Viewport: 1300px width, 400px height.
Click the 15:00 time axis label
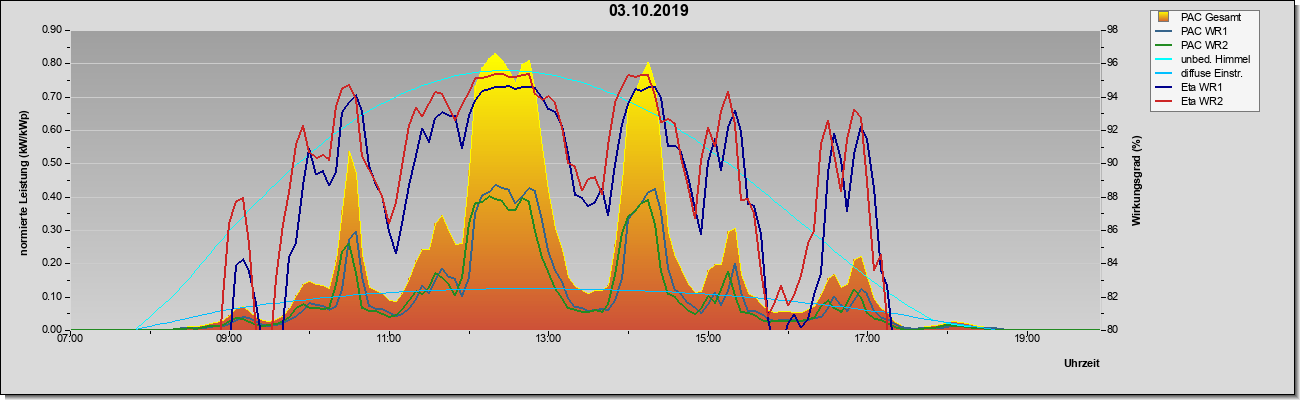click(707, 338)
